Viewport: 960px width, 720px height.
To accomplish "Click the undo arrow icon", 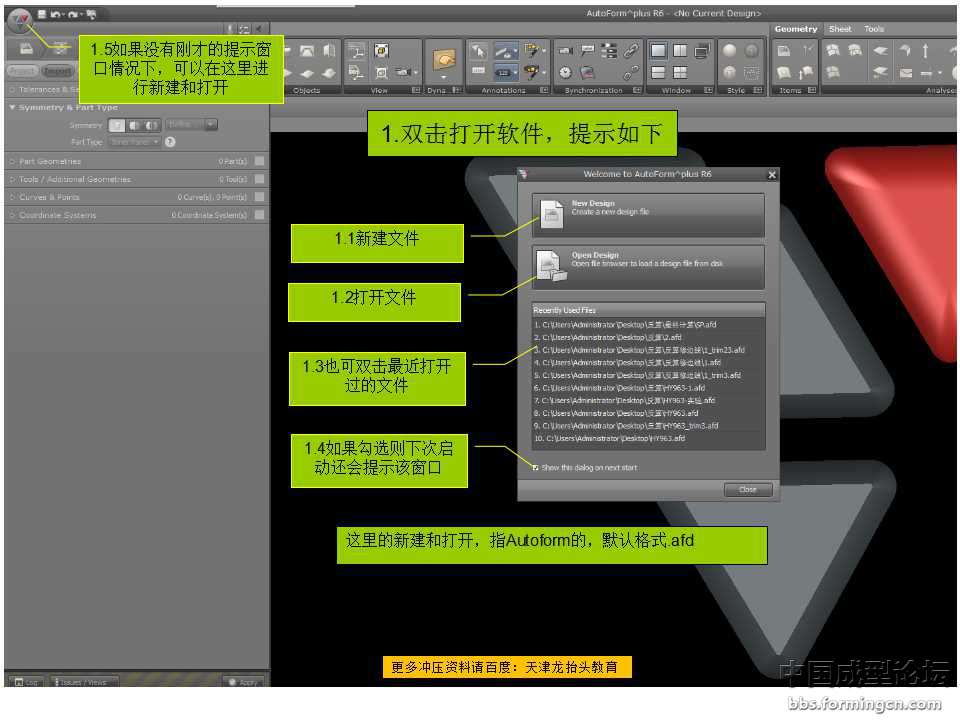I will [x=56, y=14].
